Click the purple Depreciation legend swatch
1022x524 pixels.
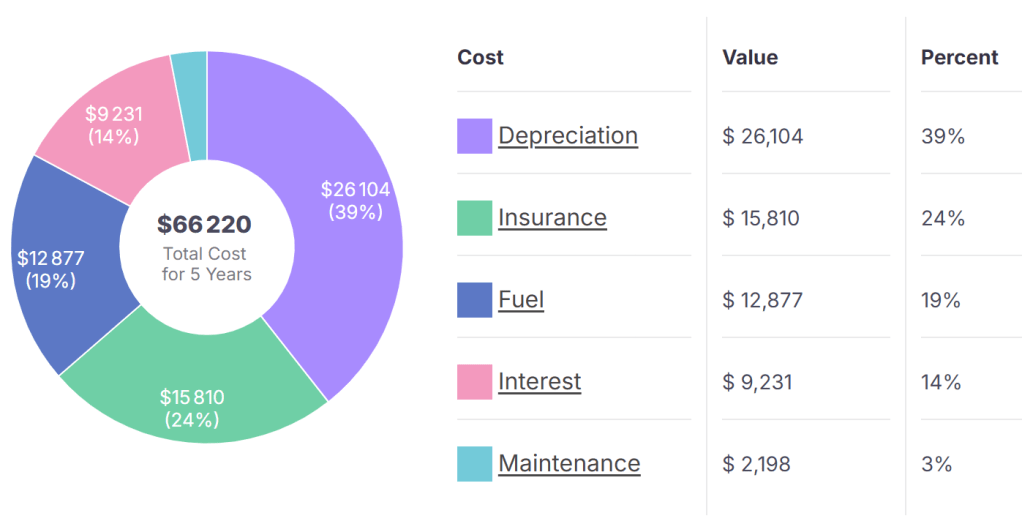(x=474, y=136)
